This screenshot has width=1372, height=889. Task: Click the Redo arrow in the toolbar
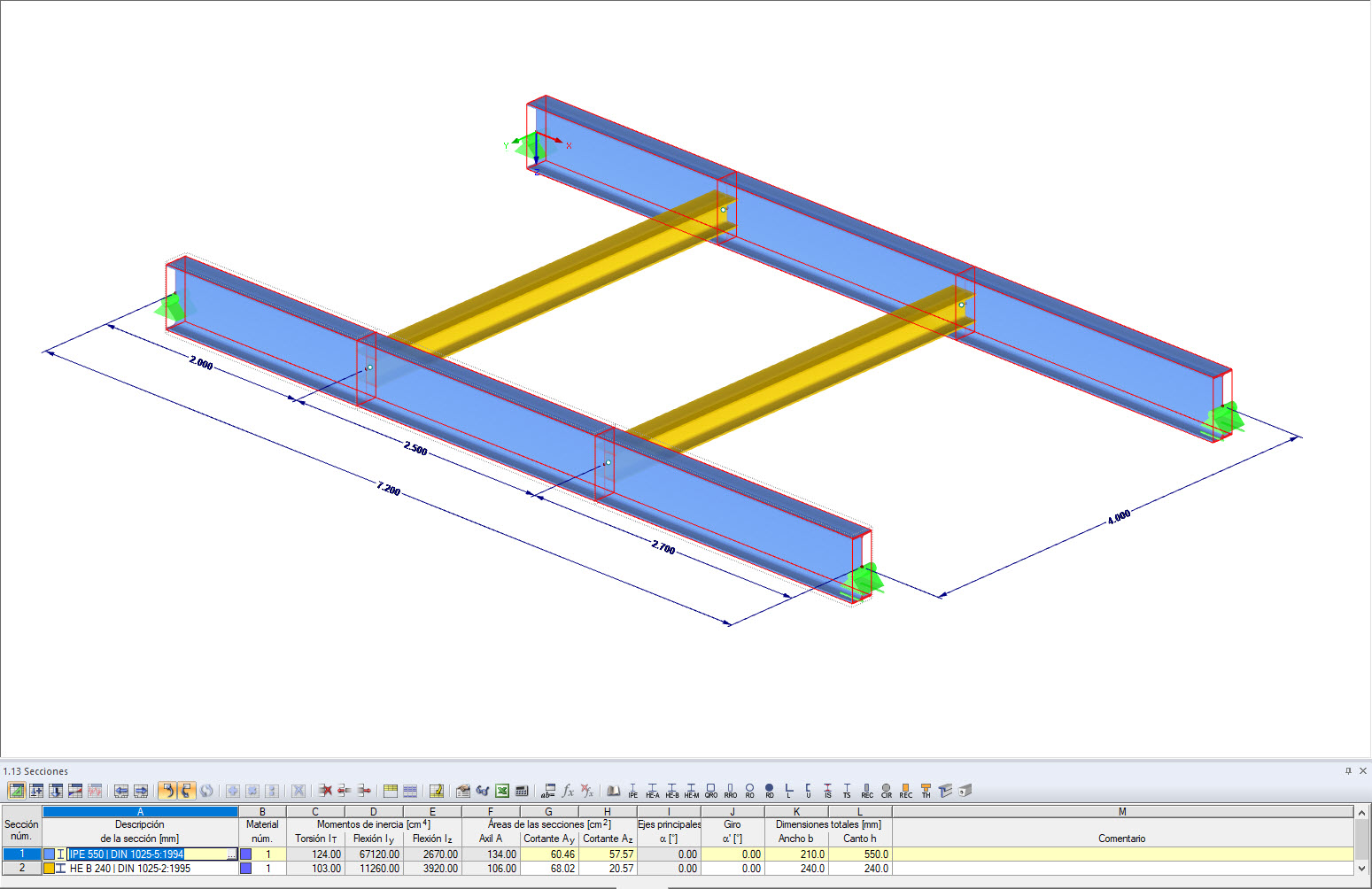point(185,790)
